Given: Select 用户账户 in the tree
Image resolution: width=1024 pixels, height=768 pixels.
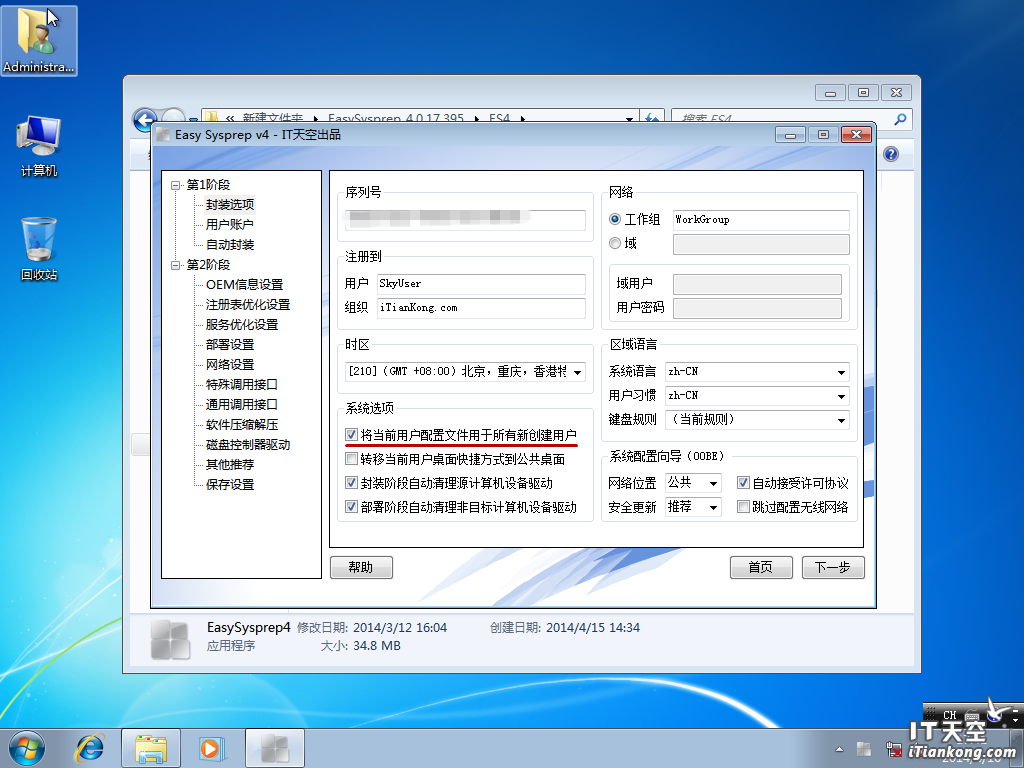Looking at the screenshot, I should click(230, 225).
